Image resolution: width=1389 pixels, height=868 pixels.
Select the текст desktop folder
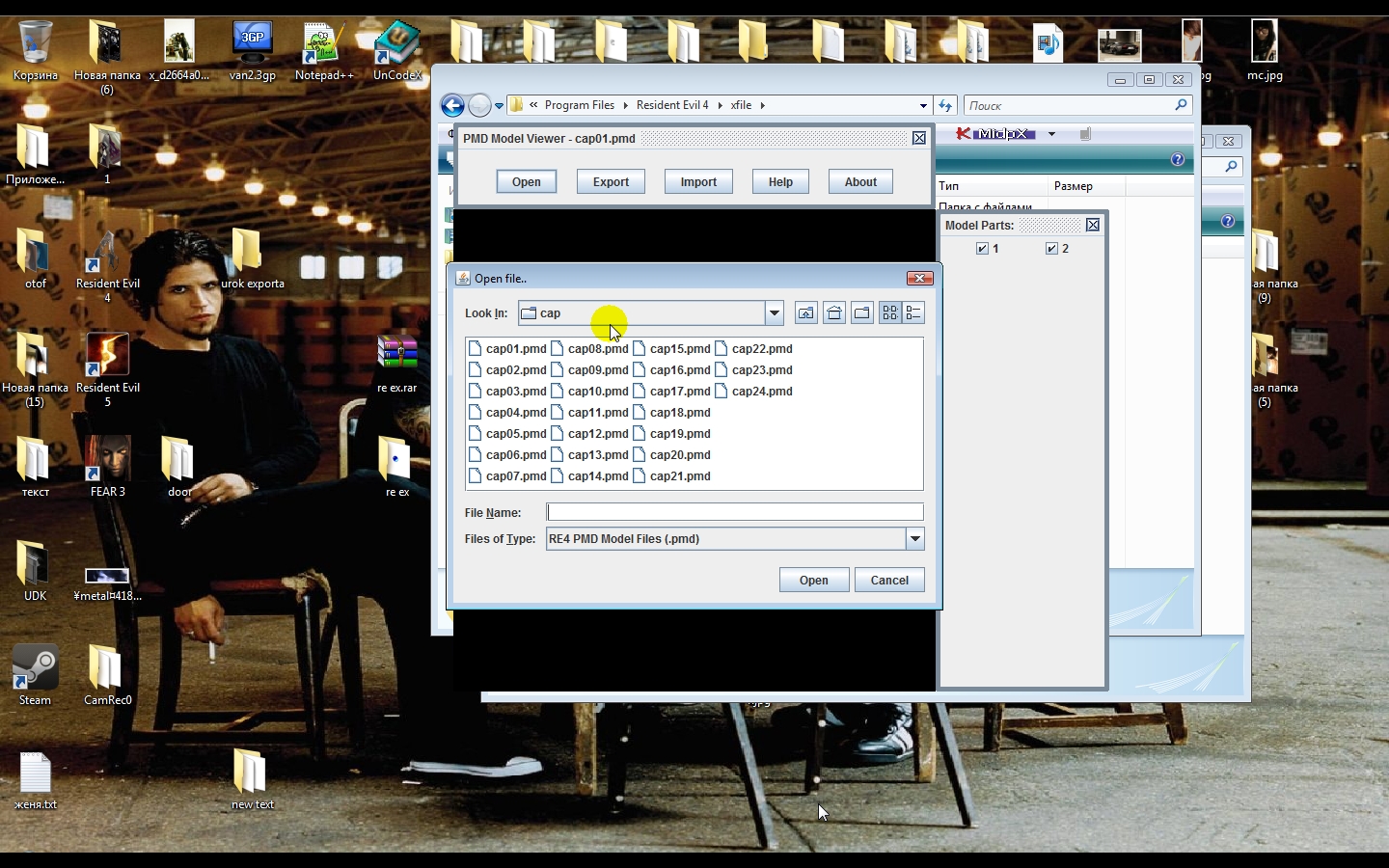click(36, 467)
